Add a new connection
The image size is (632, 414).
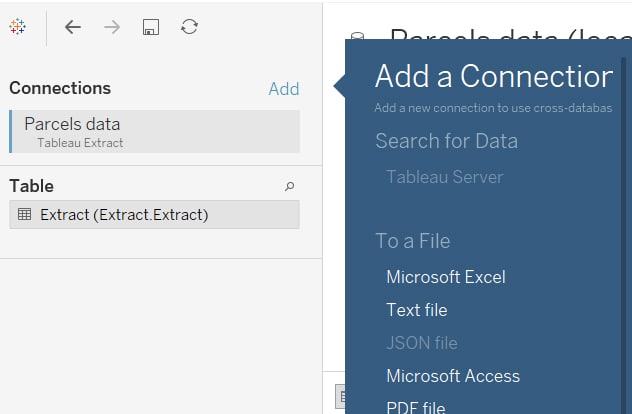[284, 89]
